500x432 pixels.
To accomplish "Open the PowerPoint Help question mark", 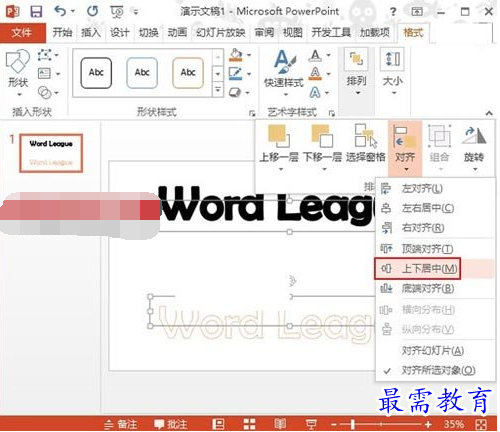I will pyautogui.click(x=393, y=12).
